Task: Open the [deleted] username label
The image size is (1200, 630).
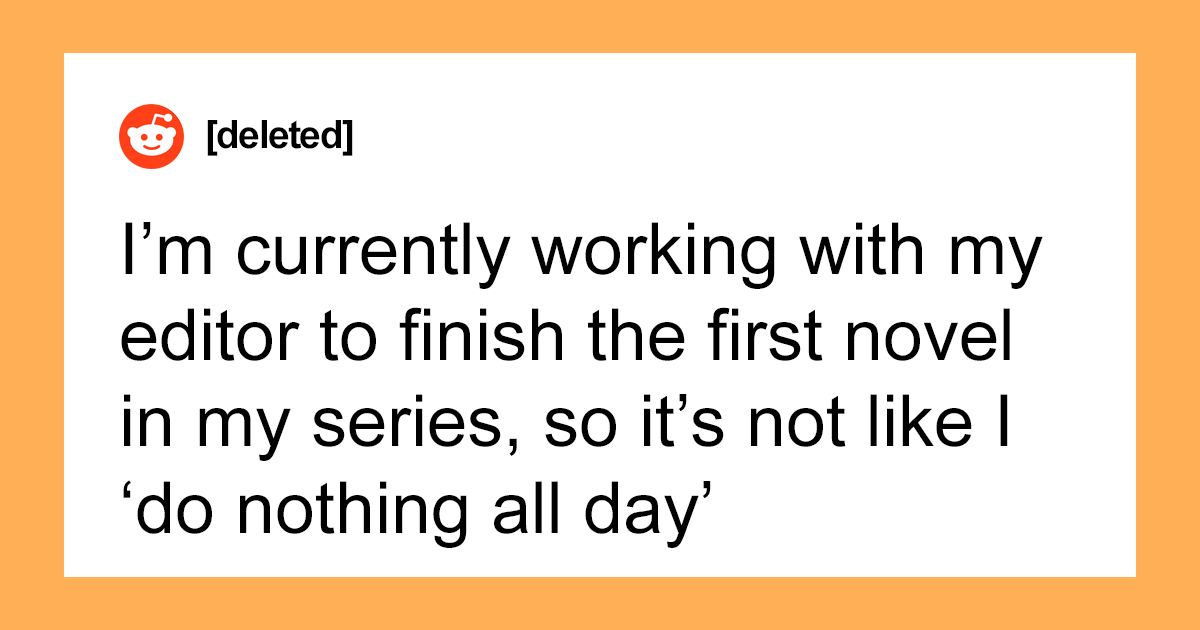Action: 279,137
